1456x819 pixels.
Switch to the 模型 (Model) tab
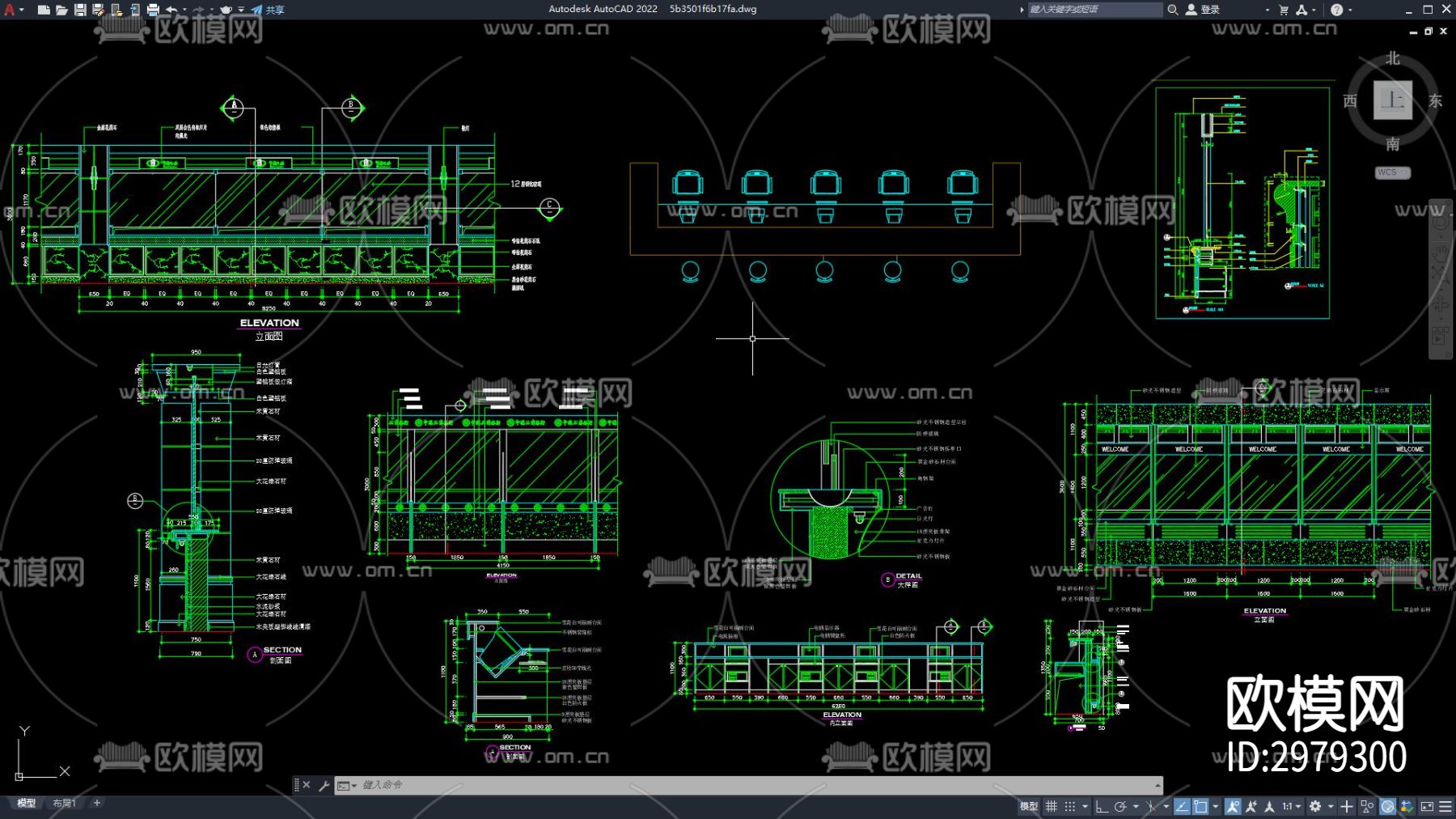[x=27, y=803]
